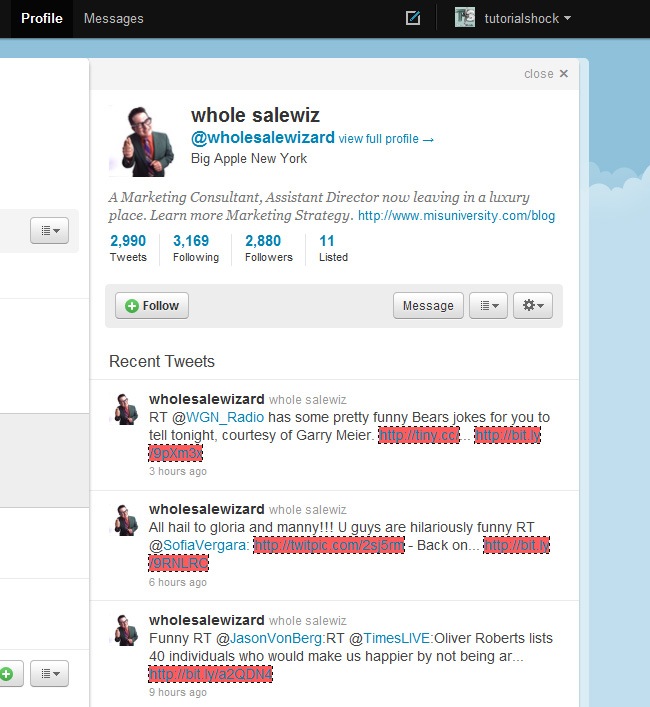Click wholesalewizard name on the Bears jokes tweet
The image size is (650, 707).
click(x=207, y=399)
